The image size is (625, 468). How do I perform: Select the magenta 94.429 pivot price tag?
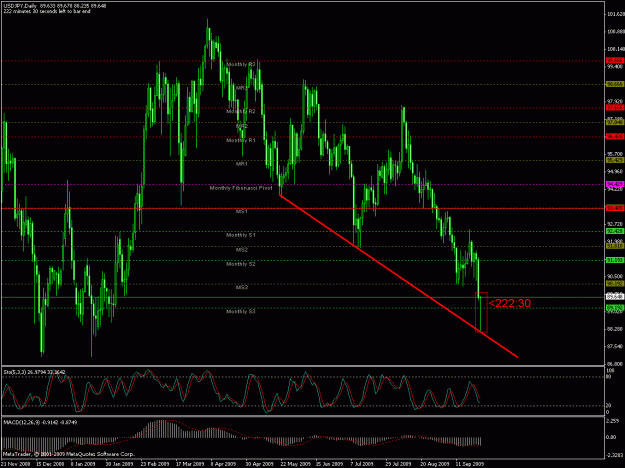615,184
